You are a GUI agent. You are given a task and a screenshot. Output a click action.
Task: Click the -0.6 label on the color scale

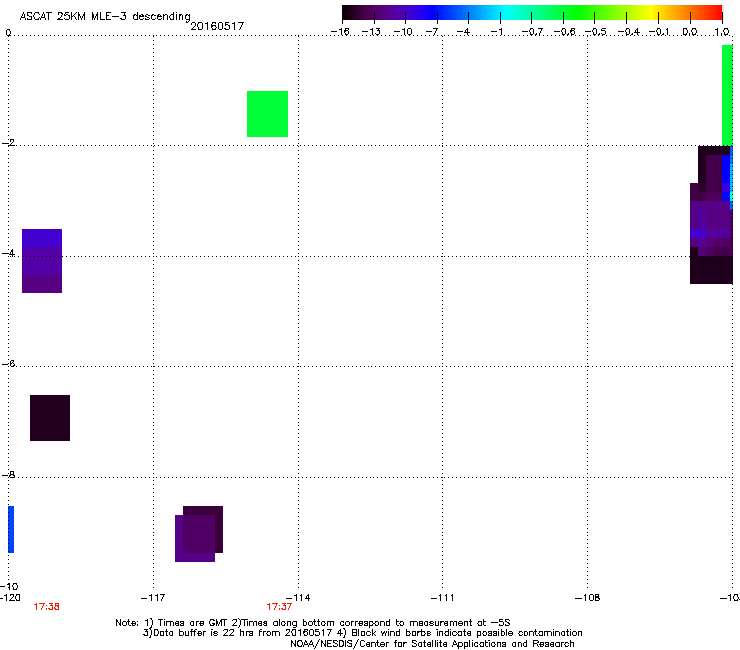pyautogui.click(x=564, y=32)
